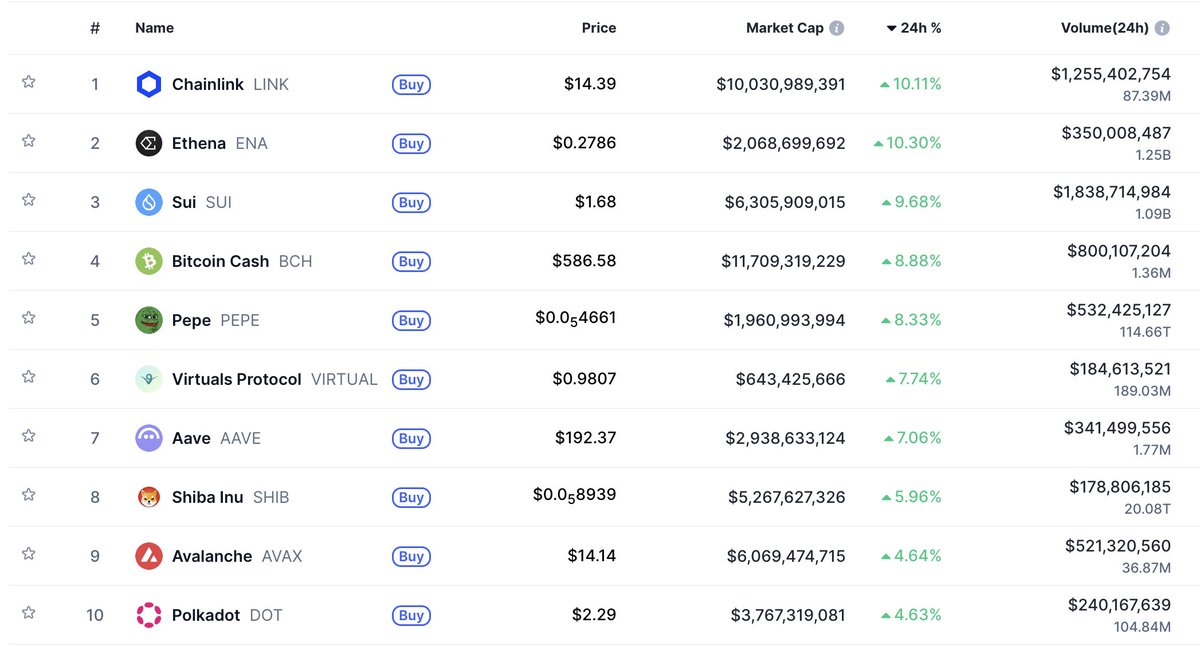Image resolution: width=1200 pixels, height=646 pixels.
Task: Star Virtuals Protocol for the watchlist
Action: 29,377
